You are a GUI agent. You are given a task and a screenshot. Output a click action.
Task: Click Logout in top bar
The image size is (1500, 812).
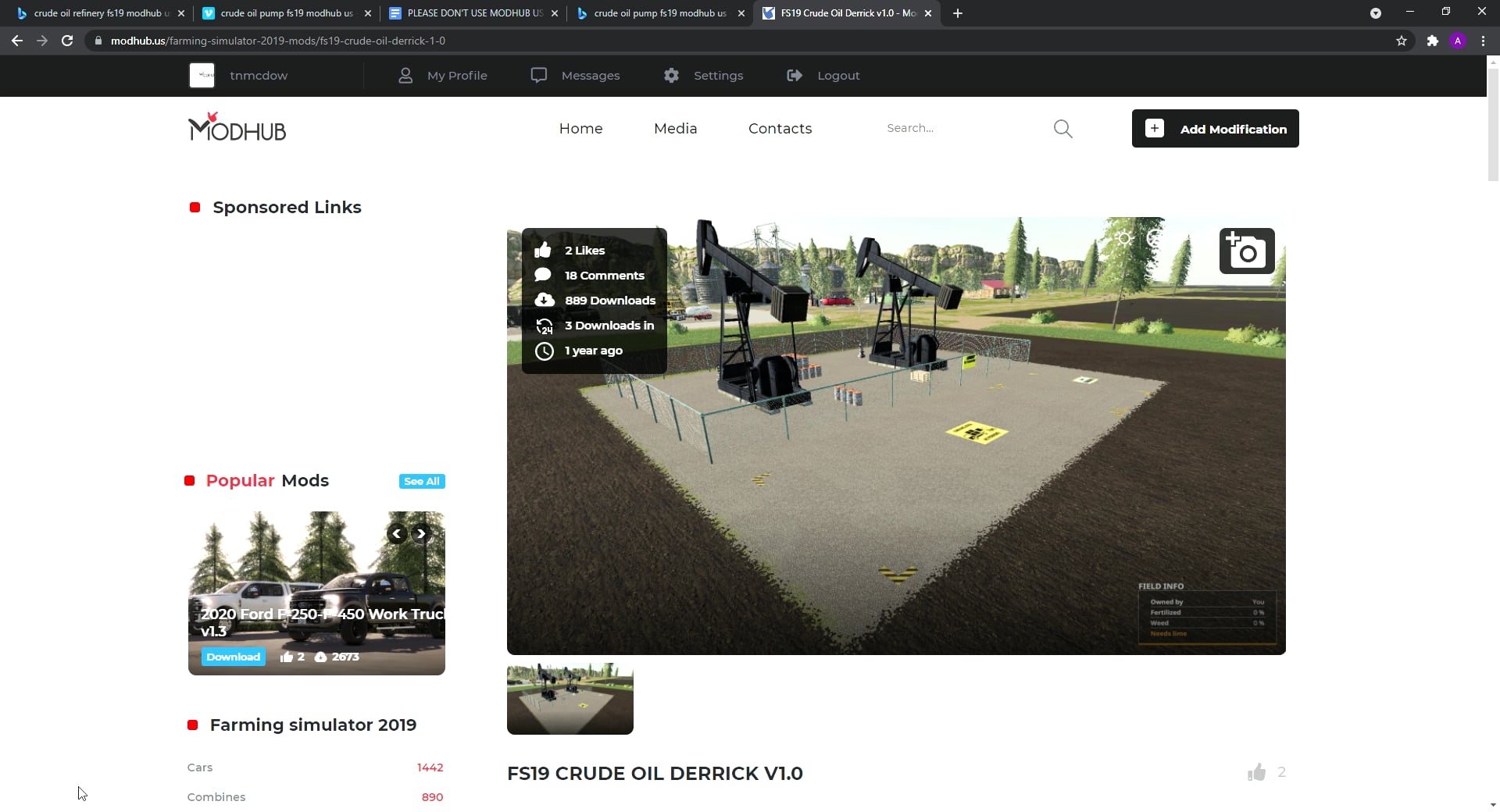[823, 76]
